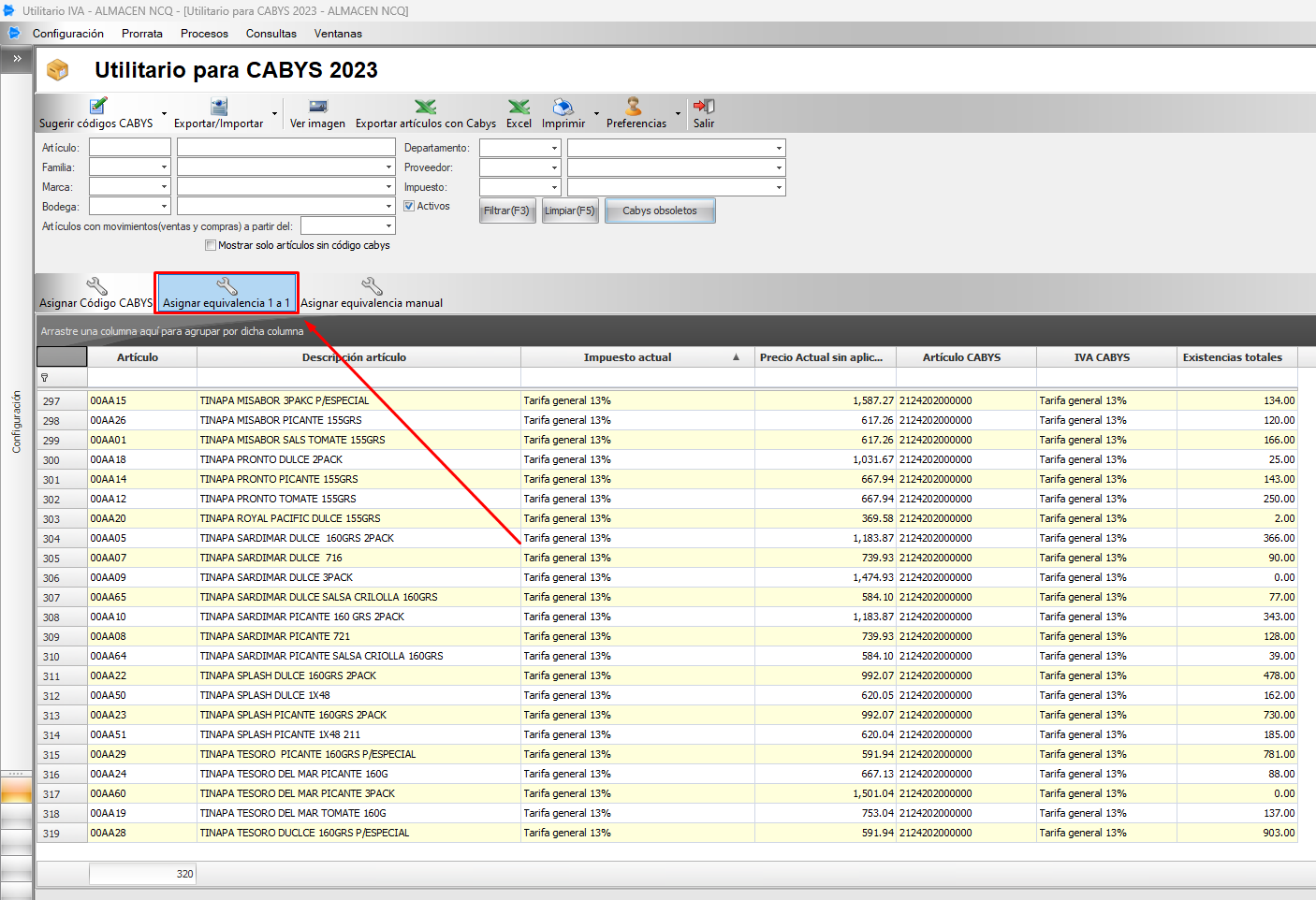This screenshot has width=1316, height=900.
Task: Click the Sugerir códigos CABYS icon
Action: pos(97,107)
